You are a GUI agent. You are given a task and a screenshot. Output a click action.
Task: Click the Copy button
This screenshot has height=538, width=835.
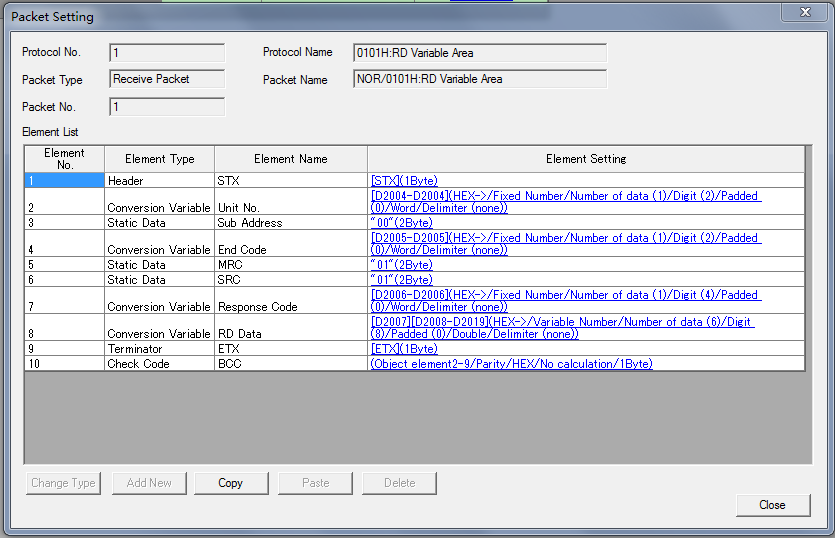(x=230, y=483)
